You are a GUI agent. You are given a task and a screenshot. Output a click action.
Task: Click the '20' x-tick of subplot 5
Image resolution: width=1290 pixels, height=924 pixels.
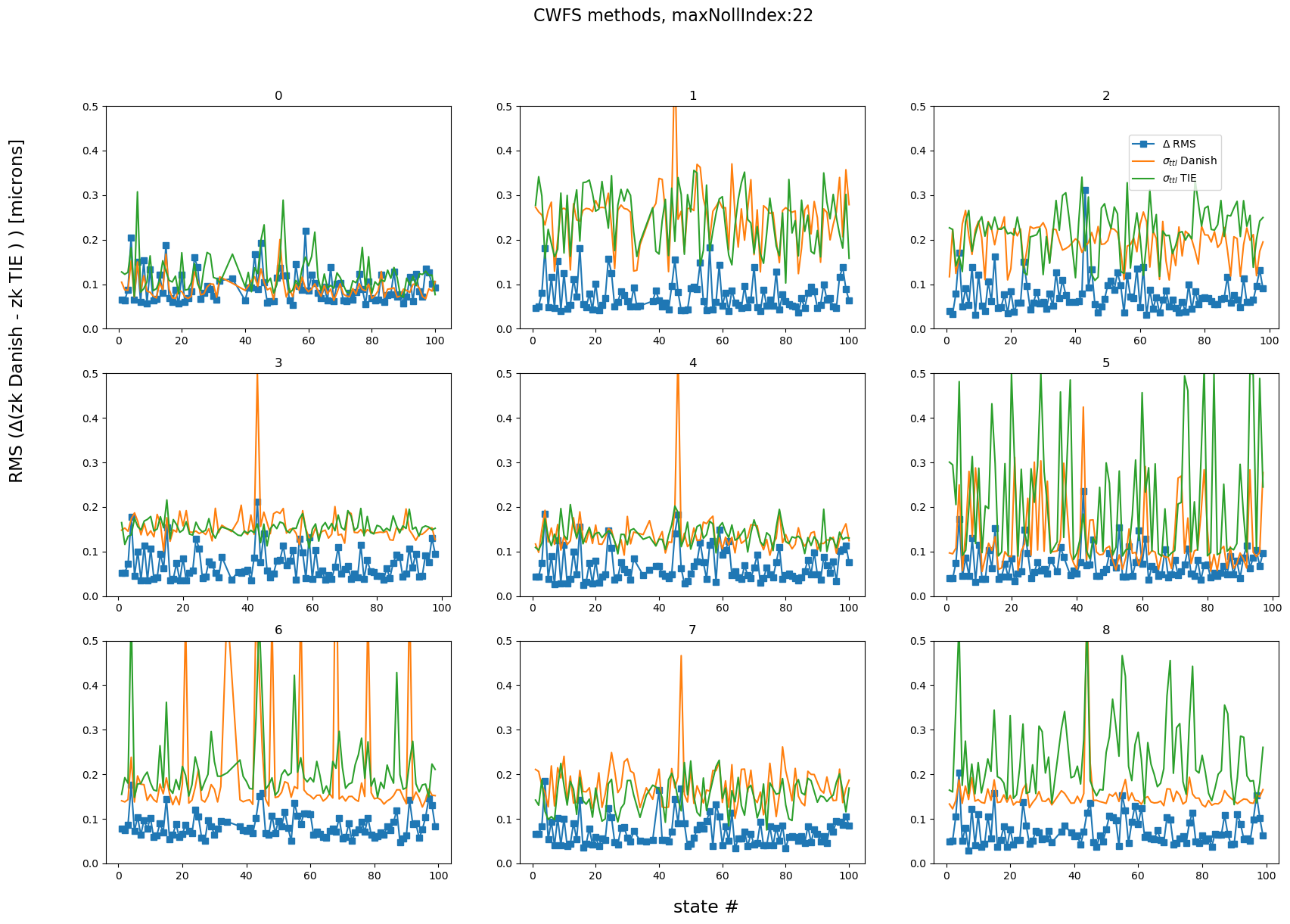click(x=1010, y=608)
